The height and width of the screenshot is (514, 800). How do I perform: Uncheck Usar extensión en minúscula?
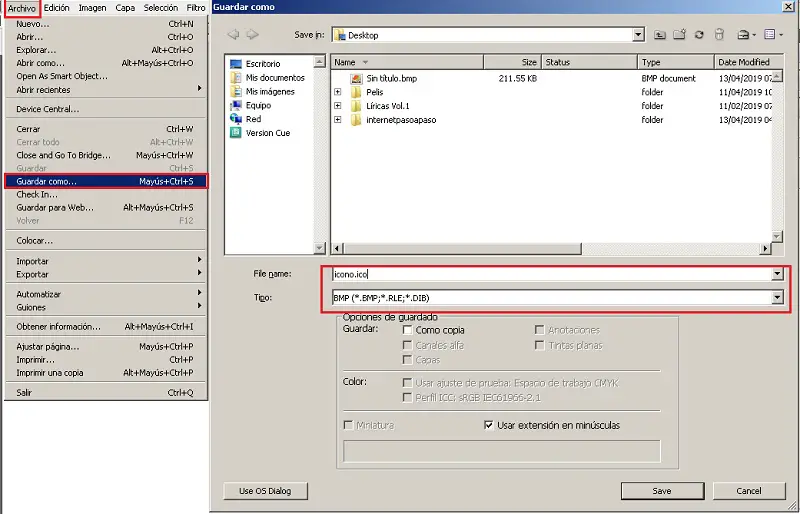point(488,425)
